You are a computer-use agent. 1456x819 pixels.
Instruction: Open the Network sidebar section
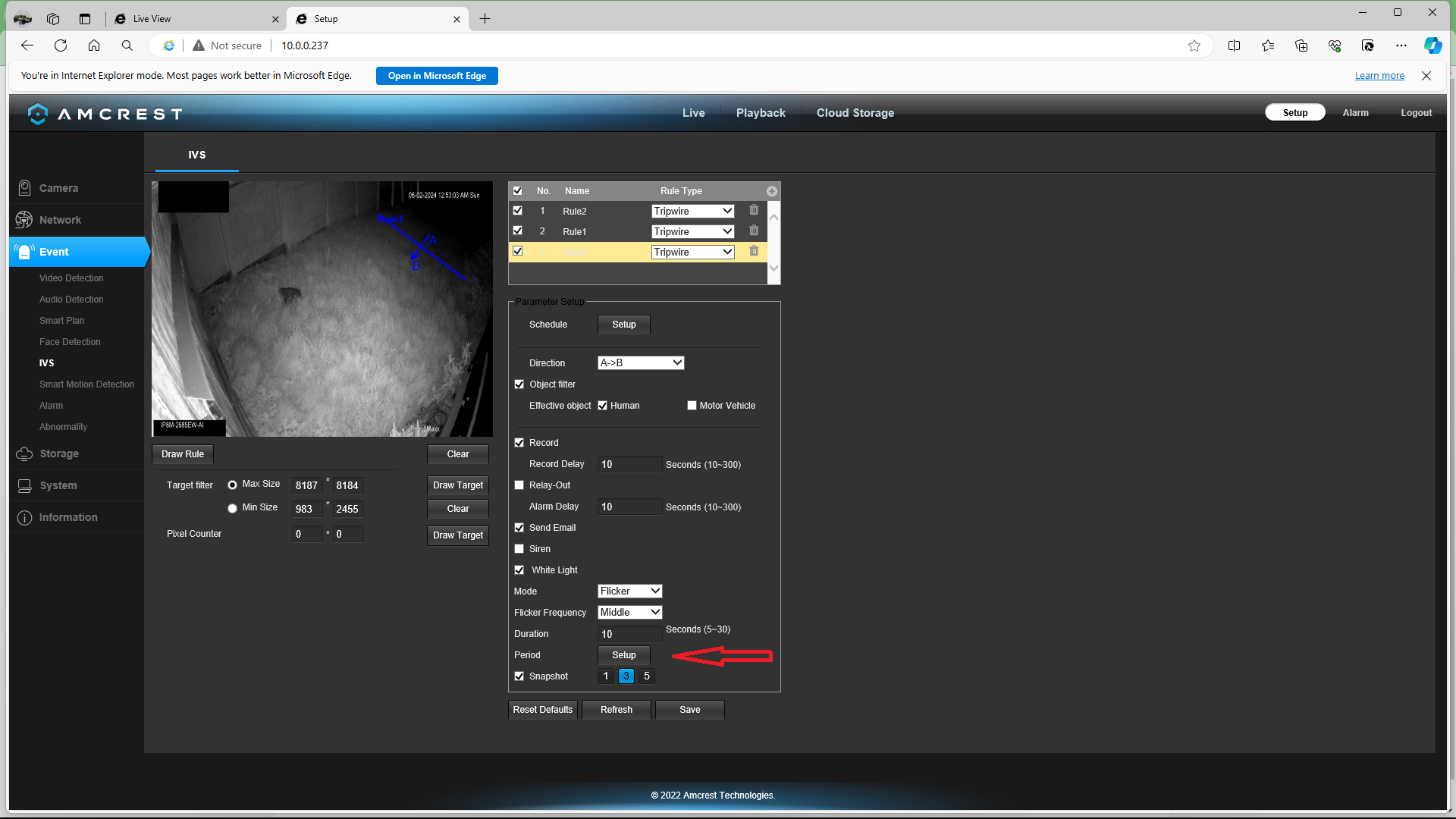point(60,220)
